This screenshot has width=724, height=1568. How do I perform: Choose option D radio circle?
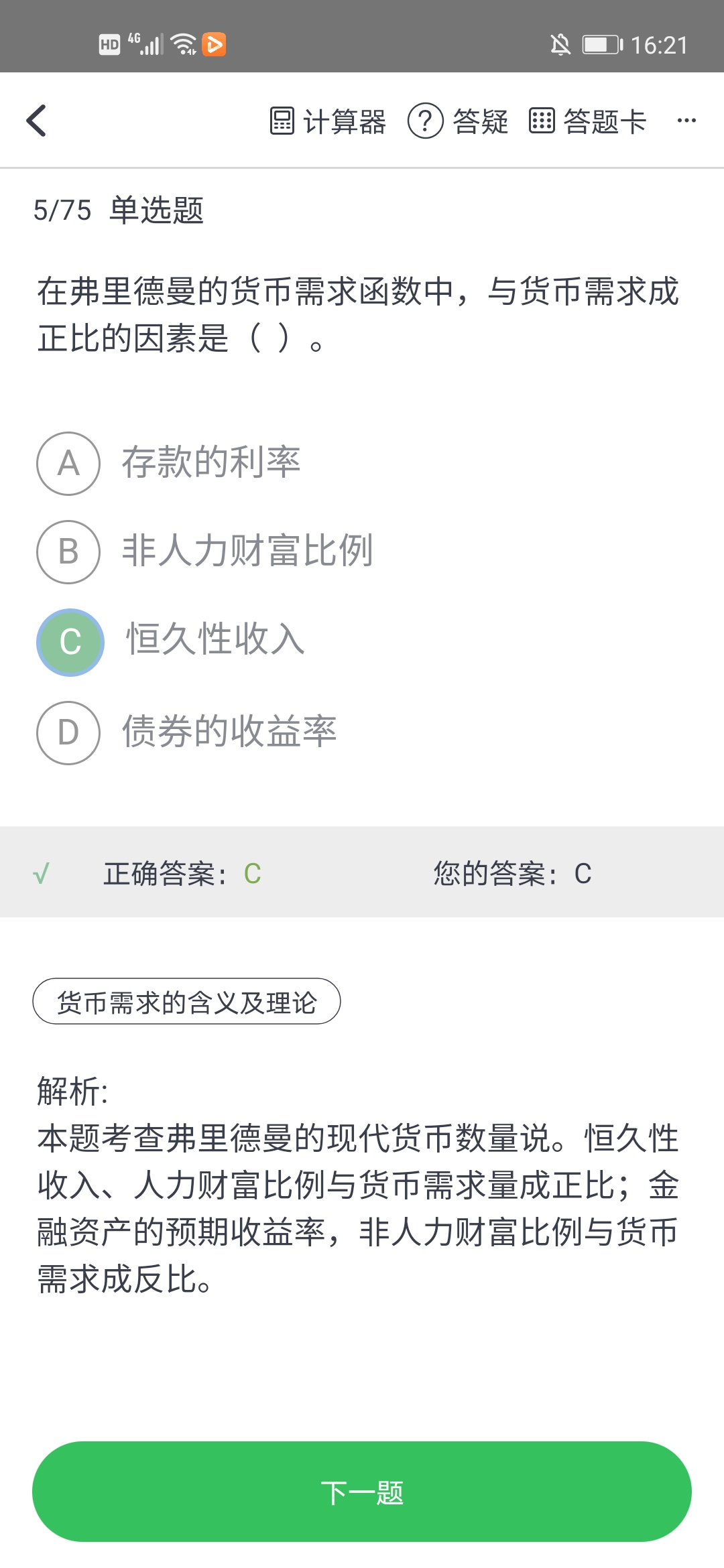(68, 733)
